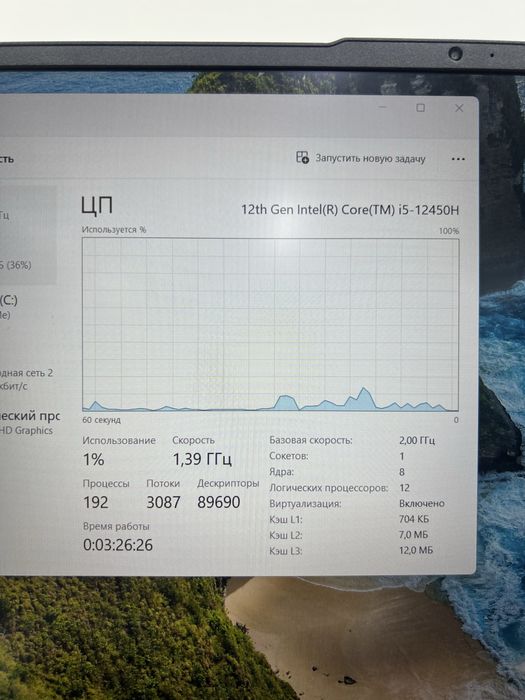
Task: Click the speed value 1,39 ГГц
Action: coord(202,459)
